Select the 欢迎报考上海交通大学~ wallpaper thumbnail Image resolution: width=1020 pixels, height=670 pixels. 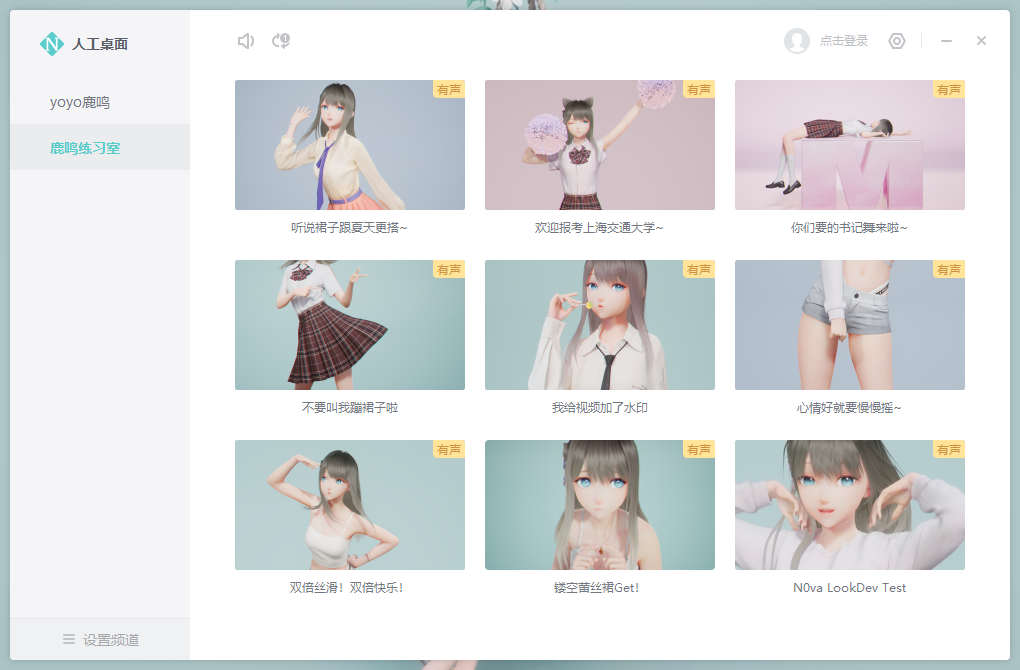[x=600, y=145]
